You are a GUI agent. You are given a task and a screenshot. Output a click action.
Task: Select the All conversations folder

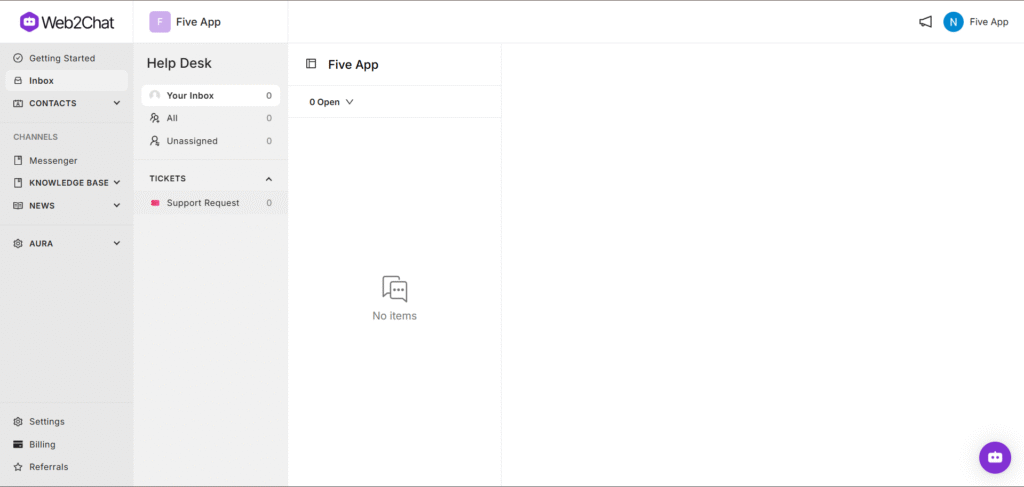210,118
